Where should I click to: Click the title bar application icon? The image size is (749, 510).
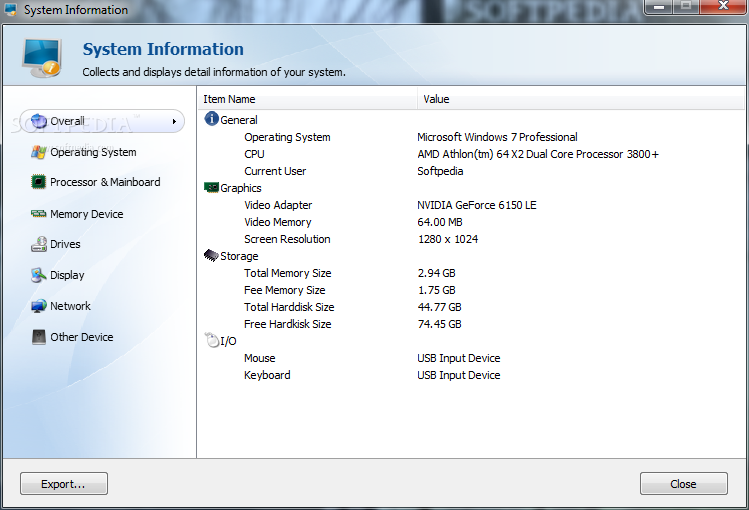10,10
